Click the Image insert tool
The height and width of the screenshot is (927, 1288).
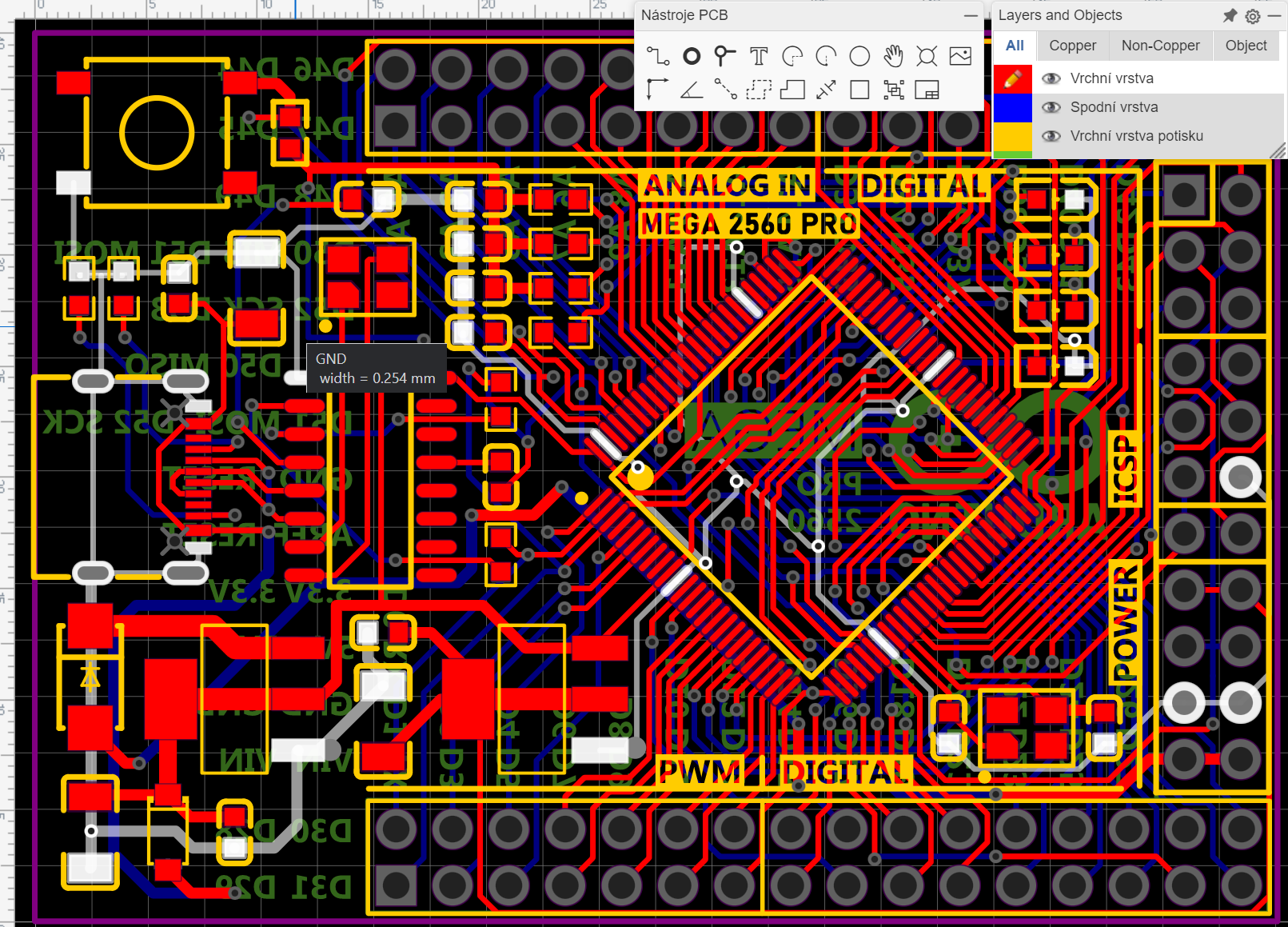(x=960, y=56)
